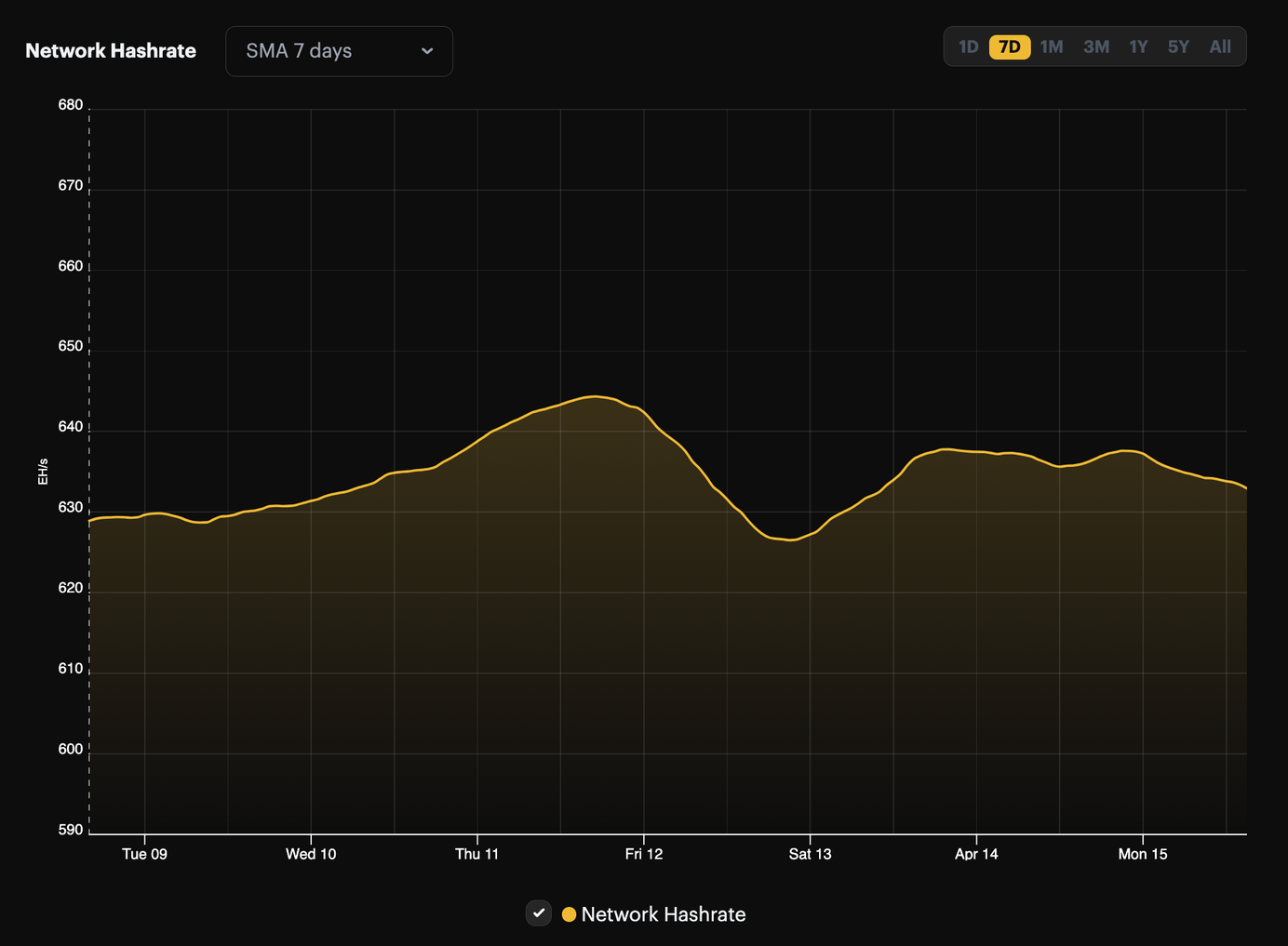The width and height of the screenshot is (1288, 946).
Task: Click the EH/s axis label
Action: pyautogui.click(x=42, y=471)
